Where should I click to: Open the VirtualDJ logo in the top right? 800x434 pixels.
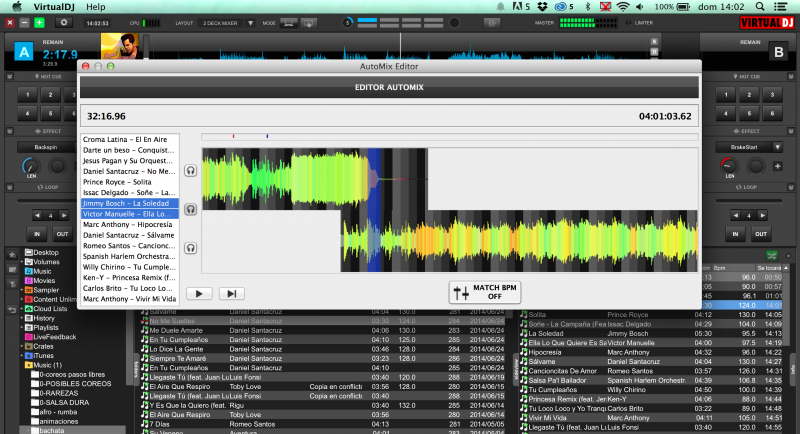click(766, 23)
